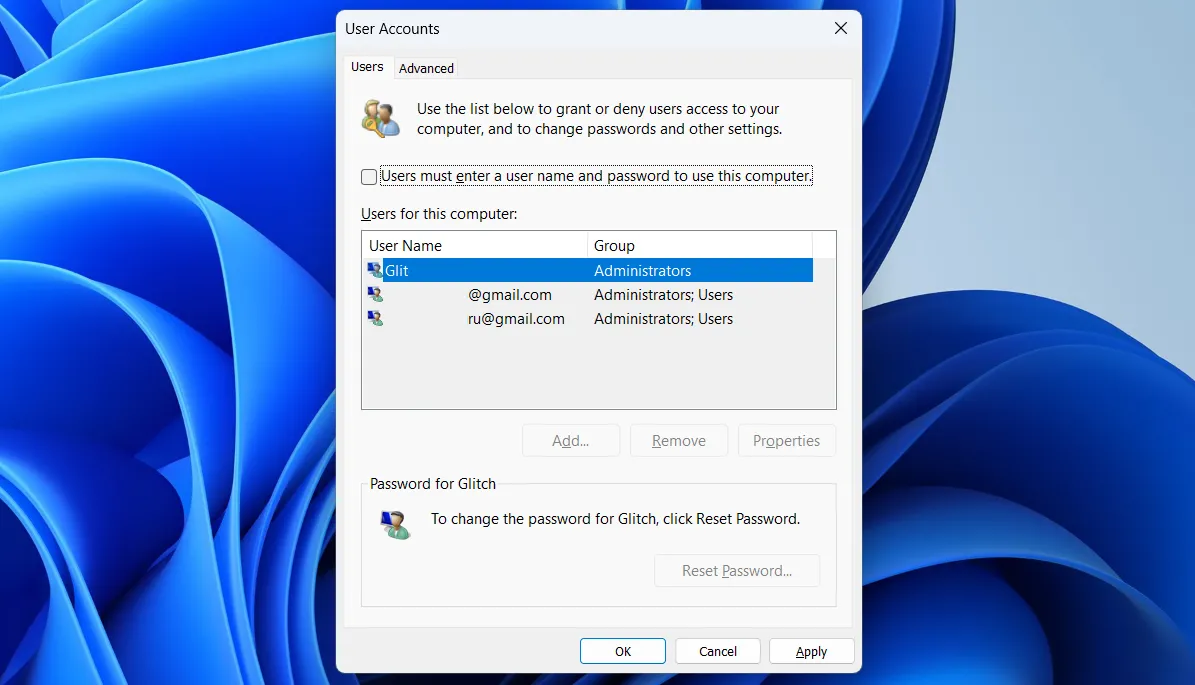Click the Add button
The width and height of the screenshot is (1195, 685).
(570, 440)
